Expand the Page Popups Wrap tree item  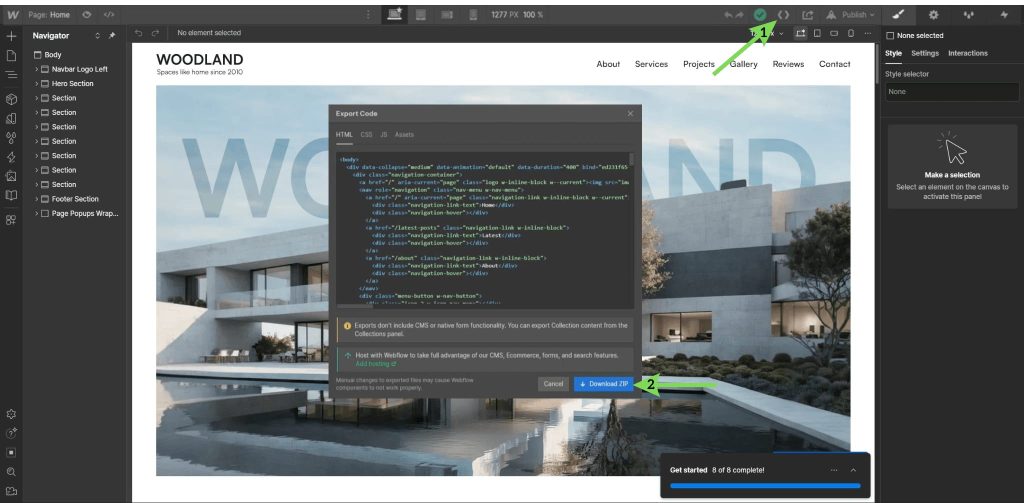(37, 213)
